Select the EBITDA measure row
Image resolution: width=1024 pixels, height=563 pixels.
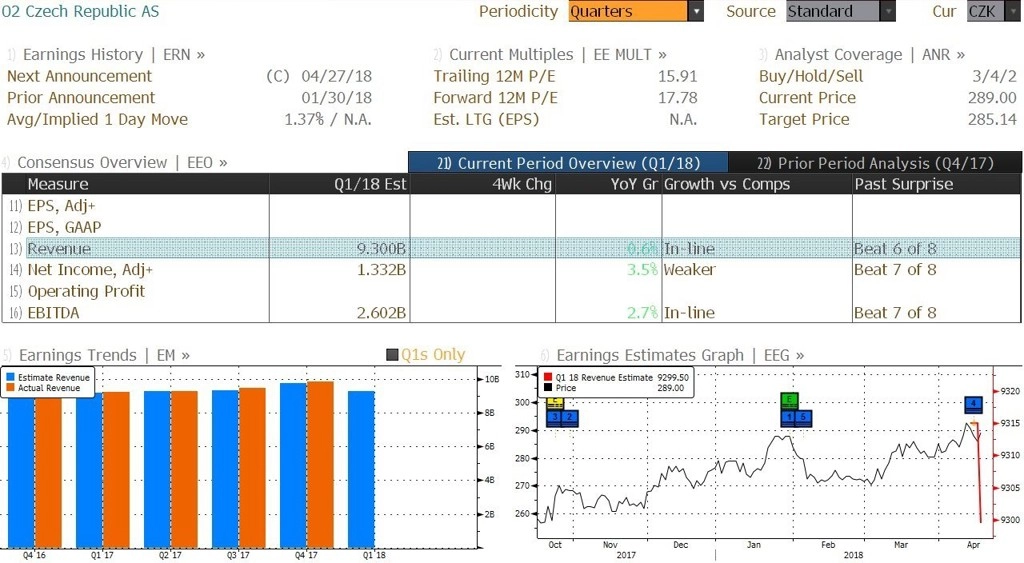(x=511, y=312)
